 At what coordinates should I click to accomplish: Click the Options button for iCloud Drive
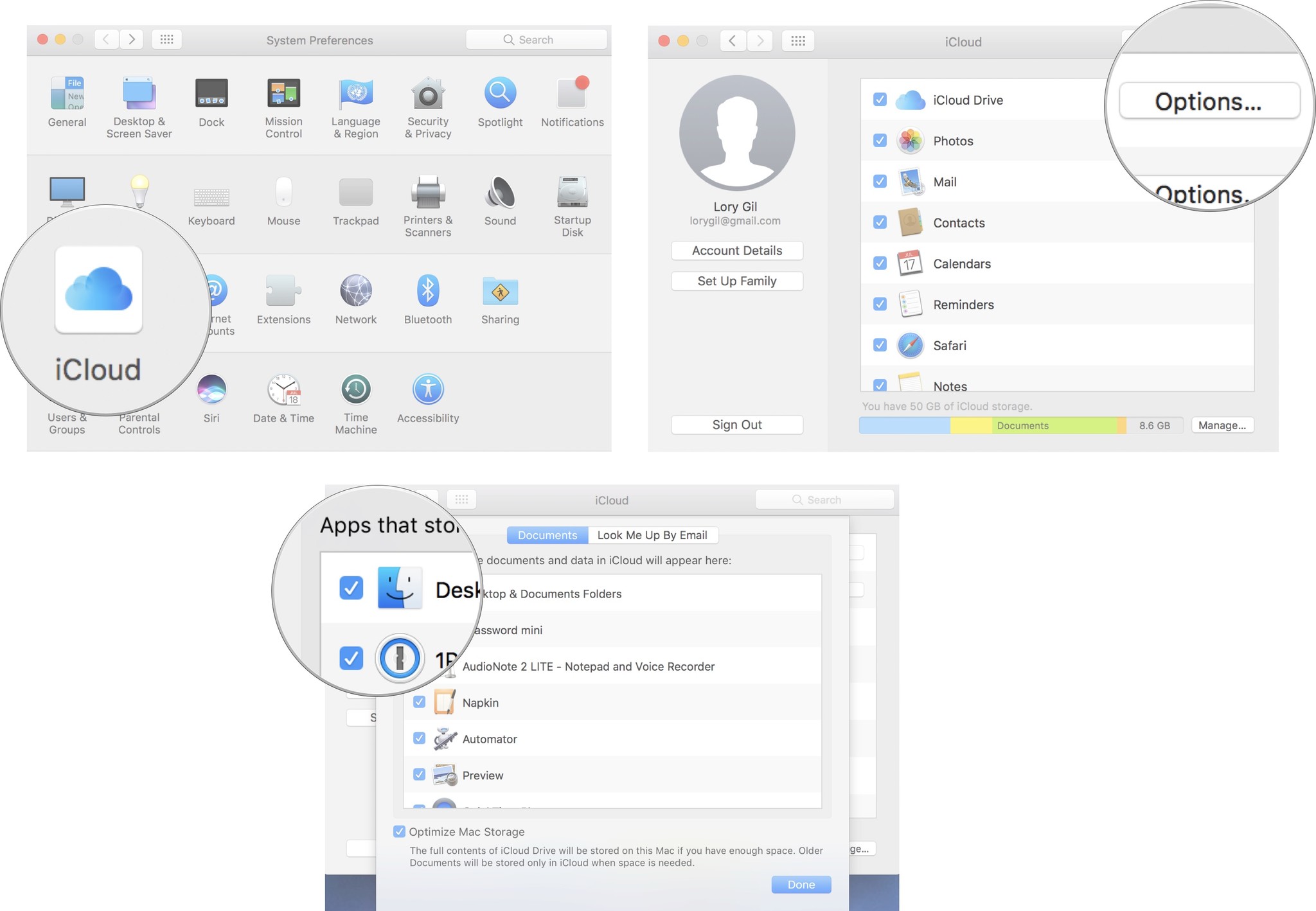point(1208,100)
